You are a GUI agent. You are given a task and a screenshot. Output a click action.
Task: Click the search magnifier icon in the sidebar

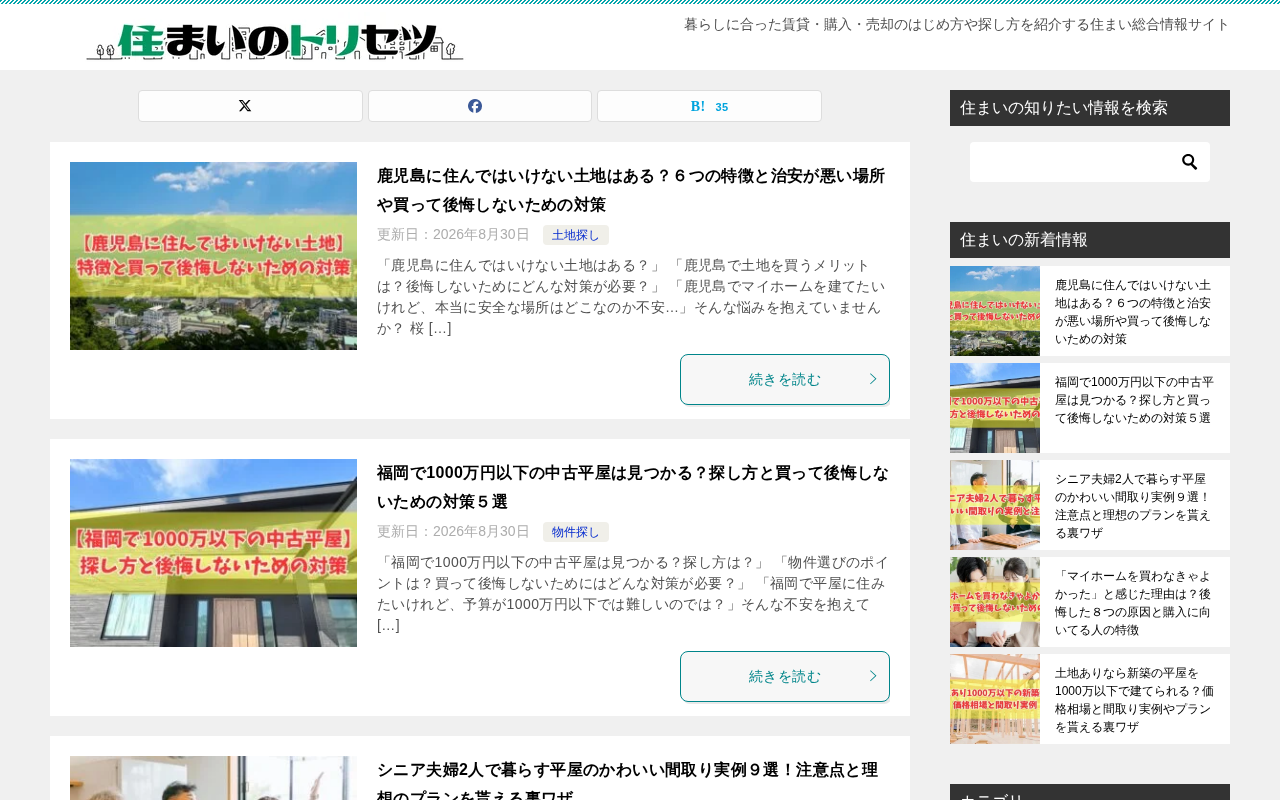1189,162
